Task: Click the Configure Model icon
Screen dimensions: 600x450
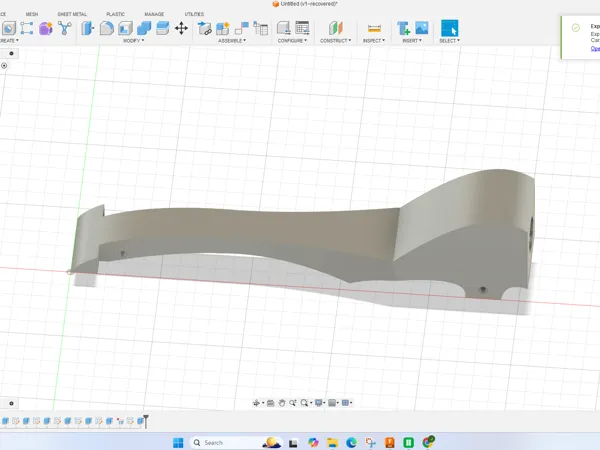Action: [284, 28]
